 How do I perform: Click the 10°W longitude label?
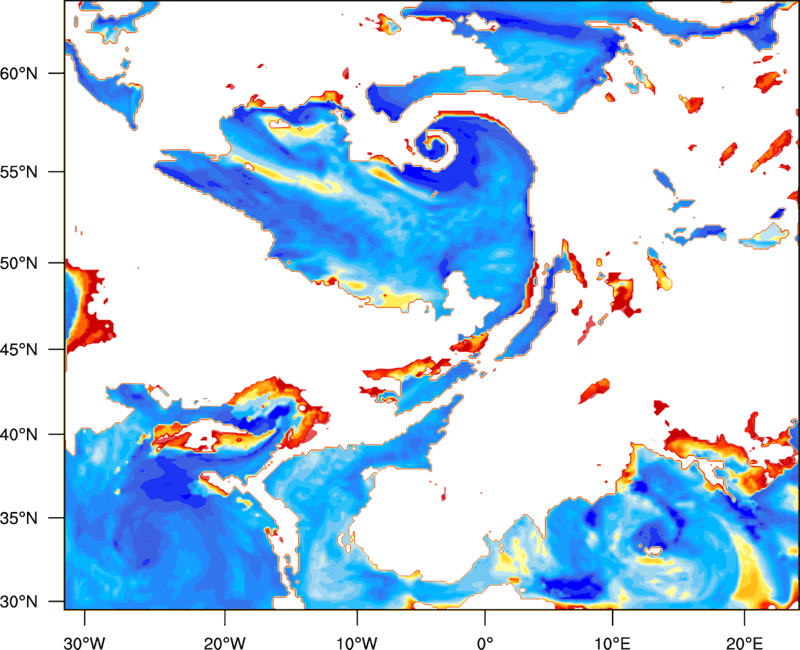pos(357,643)
